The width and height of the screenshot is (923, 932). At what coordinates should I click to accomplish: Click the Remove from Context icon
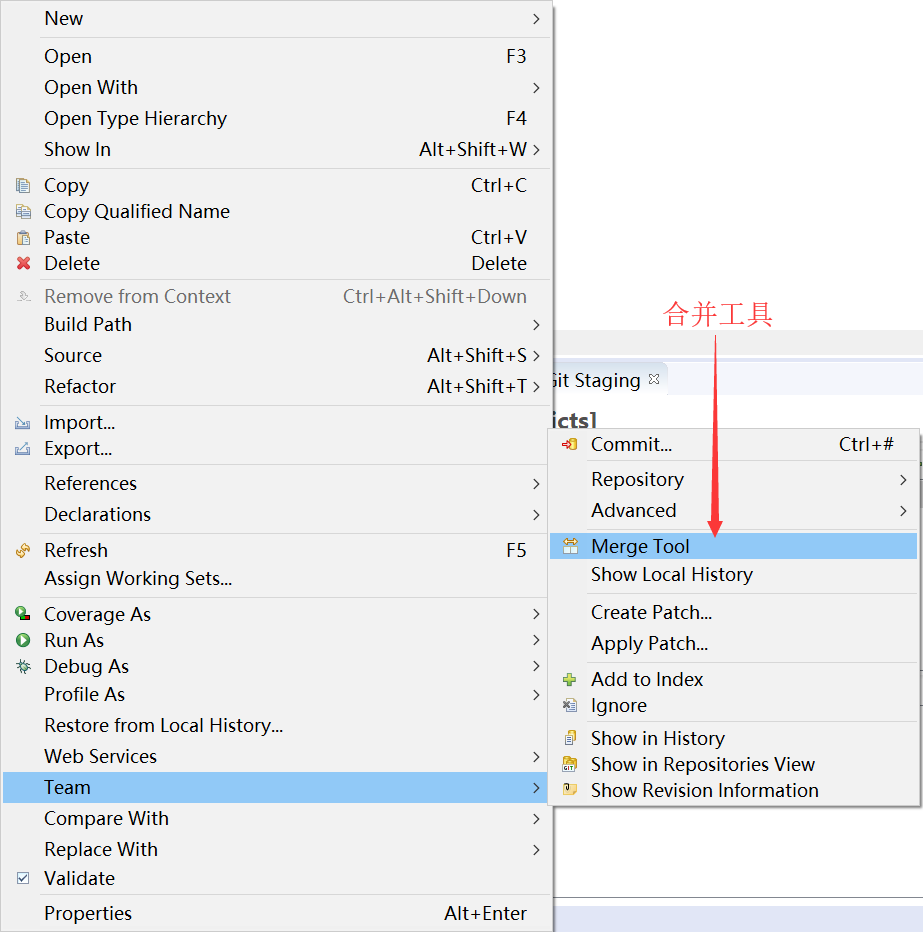(x=23, y=296)
